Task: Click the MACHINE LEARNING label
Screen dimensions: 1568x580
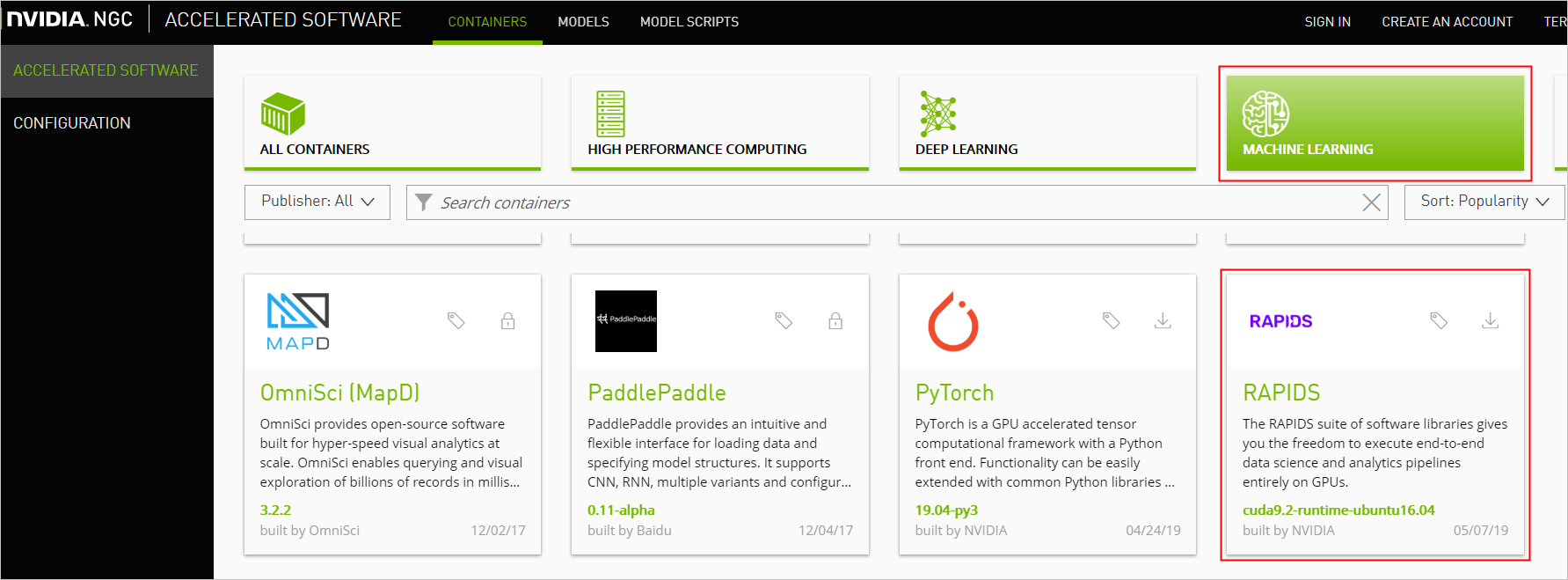Action: click(x=1308, y=150)
